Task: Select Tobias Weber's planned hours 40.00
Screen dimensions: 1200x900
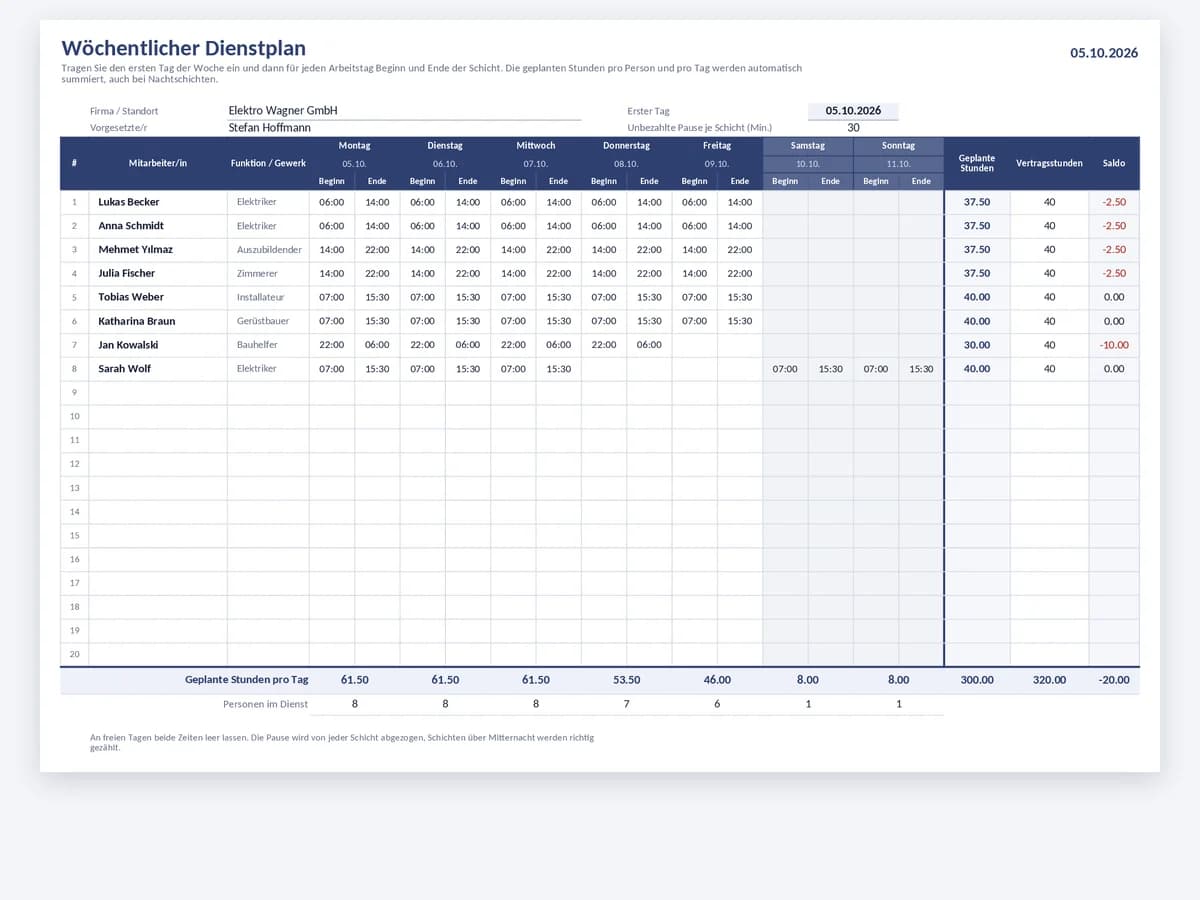Action: click(977, 297)
